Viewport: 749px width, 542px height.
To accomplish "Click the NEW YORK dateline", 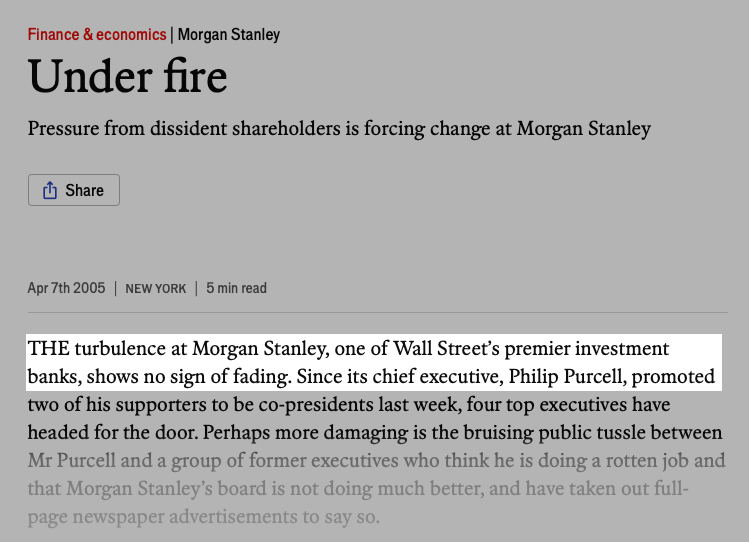I will point(156,289).
